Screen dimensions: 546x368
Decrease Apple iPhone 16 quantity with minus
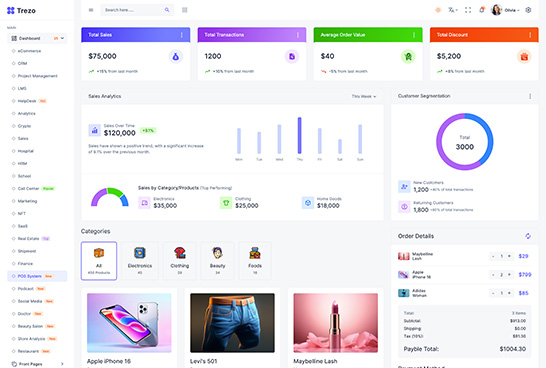click(493, 275)
